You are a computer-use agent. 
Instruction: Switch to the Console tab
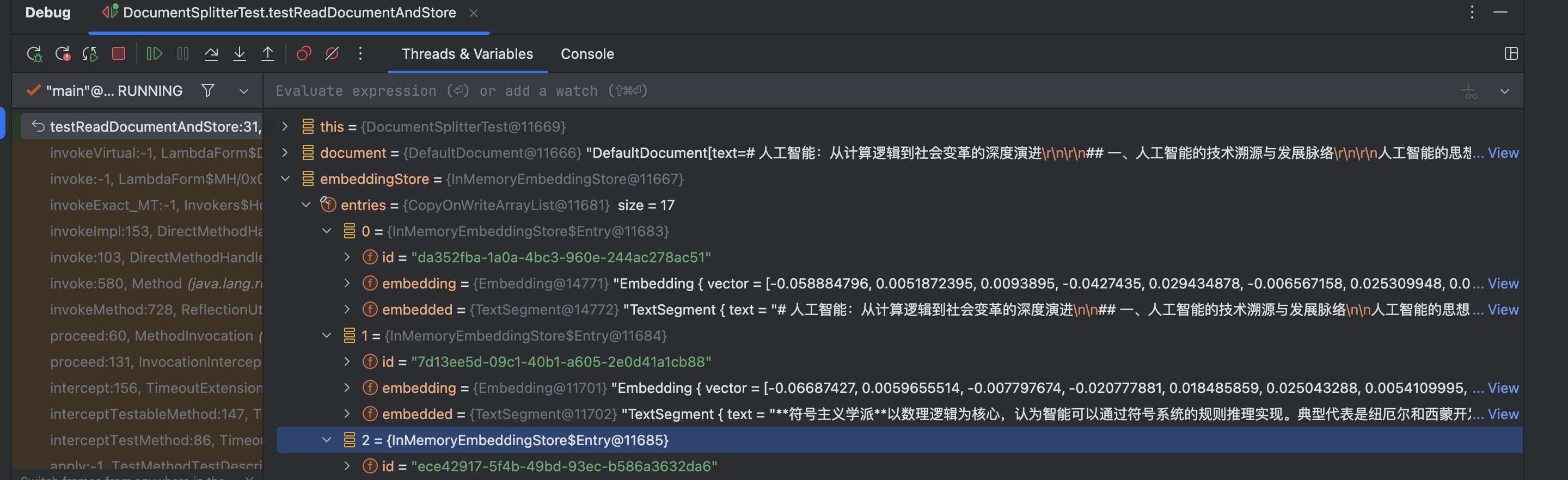pyautogui.click(x=587, y=53)
